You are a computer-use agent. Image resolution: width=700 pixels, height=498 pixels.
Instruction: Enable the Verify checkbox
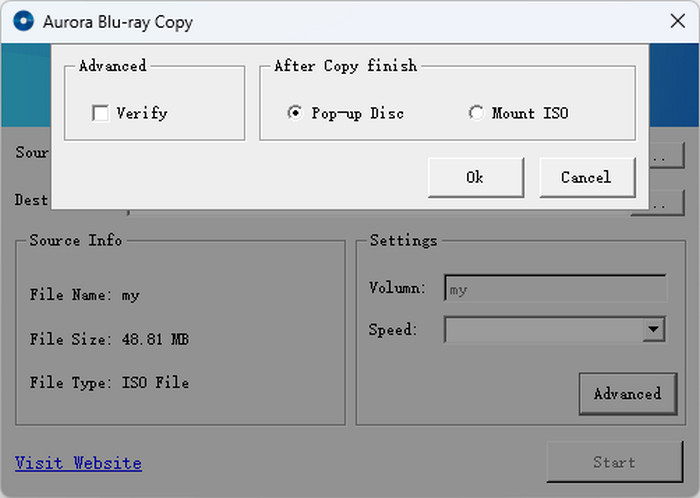tap(101, 114)
